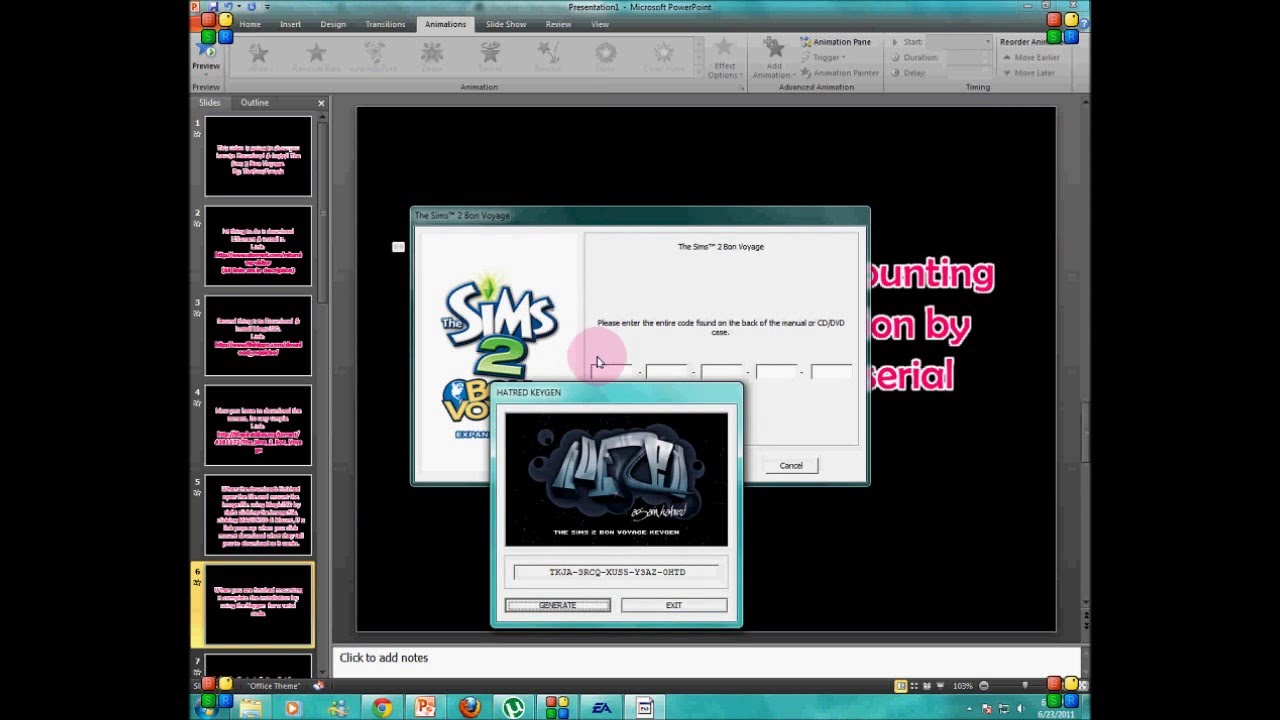
Task: Switch to Reading View in status bar
Action: (929, 686)
